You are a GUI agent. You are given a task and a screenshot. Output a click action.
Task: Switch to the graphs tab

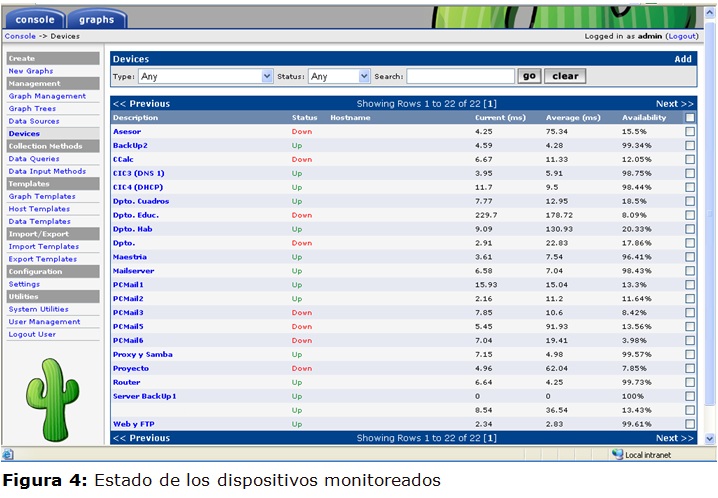[97, 19]
